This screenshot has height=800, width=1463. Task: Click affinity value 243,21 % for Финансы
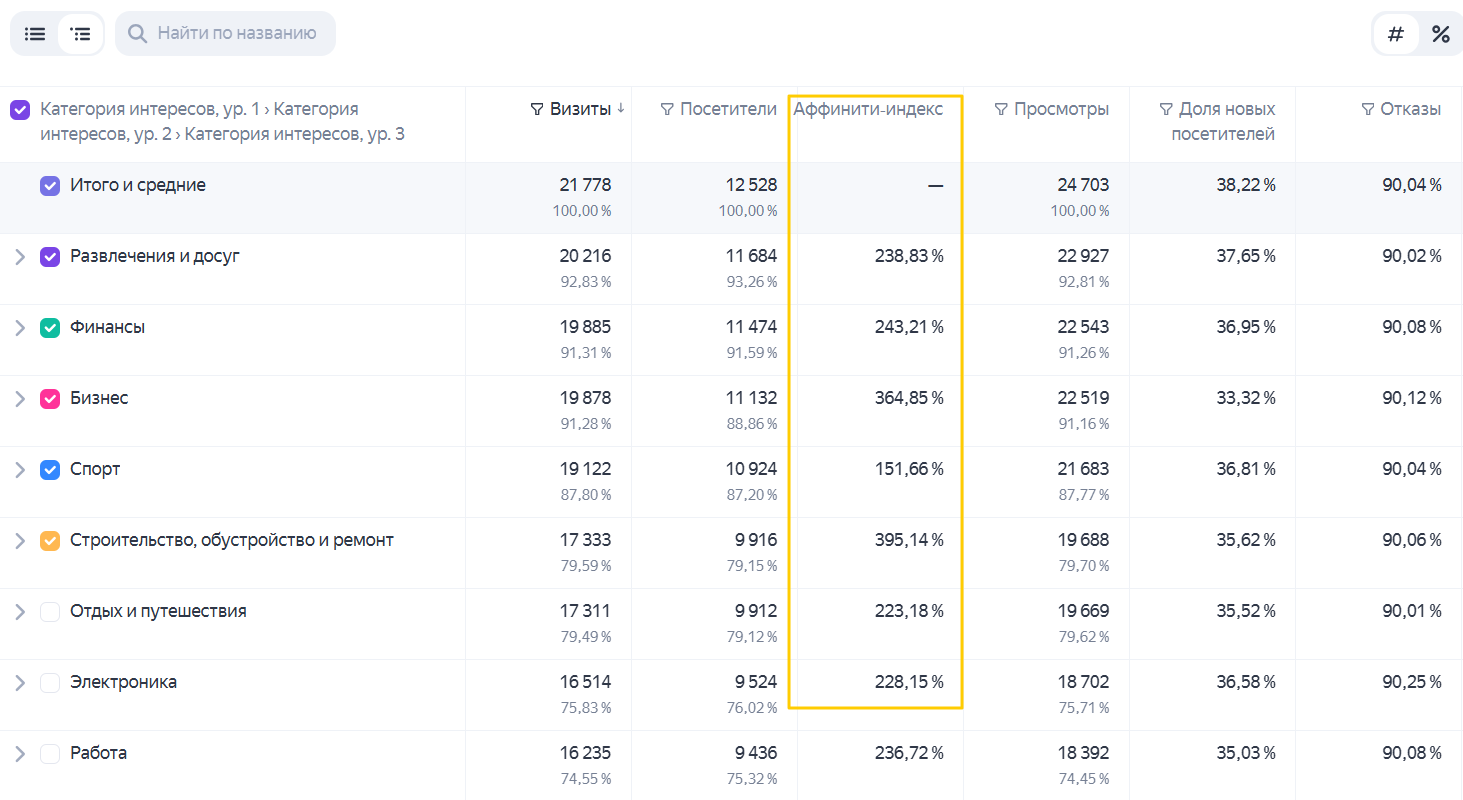(x=909, y=327)
